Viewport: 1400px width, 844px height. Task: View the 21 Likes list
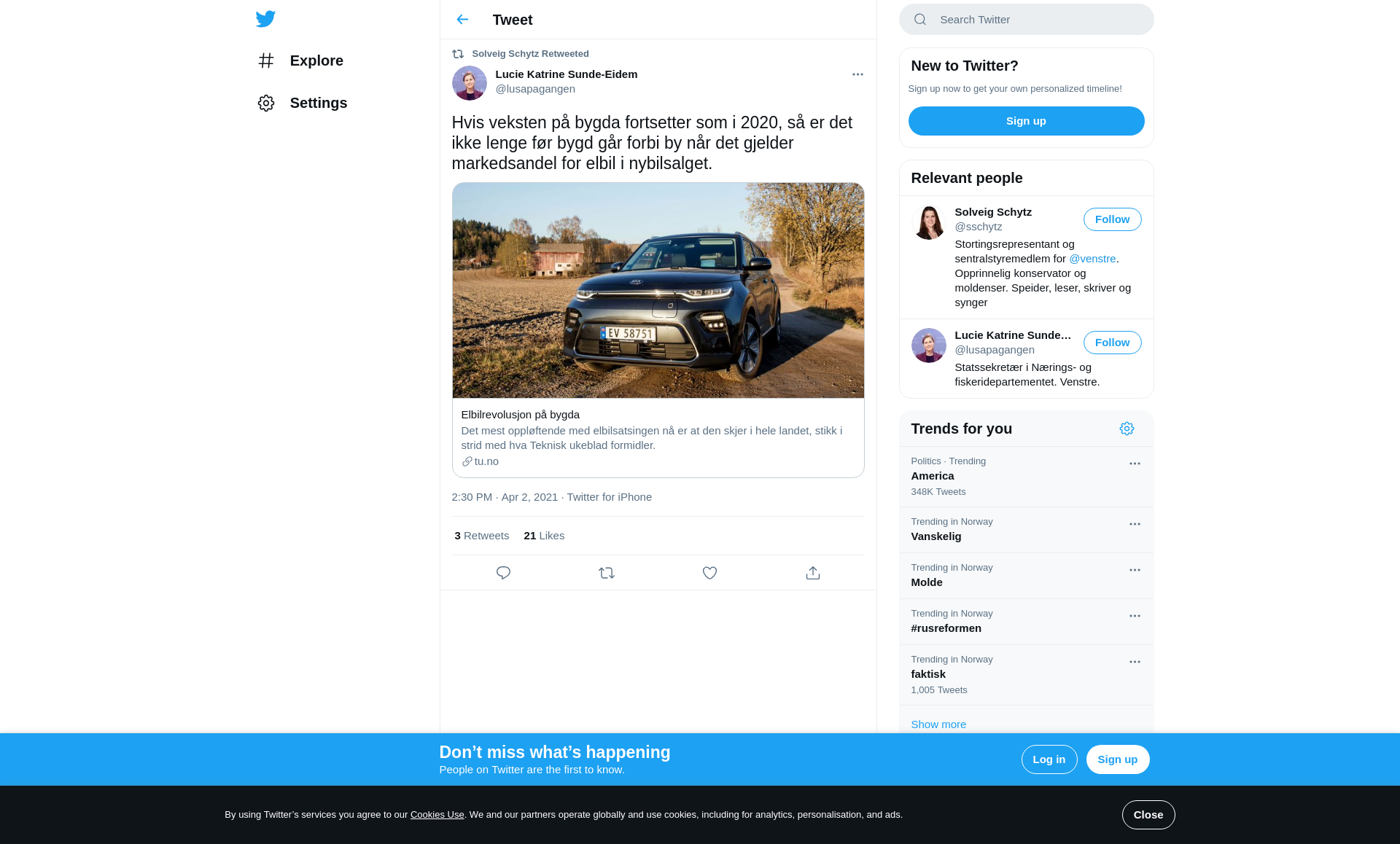coord(544,536)
